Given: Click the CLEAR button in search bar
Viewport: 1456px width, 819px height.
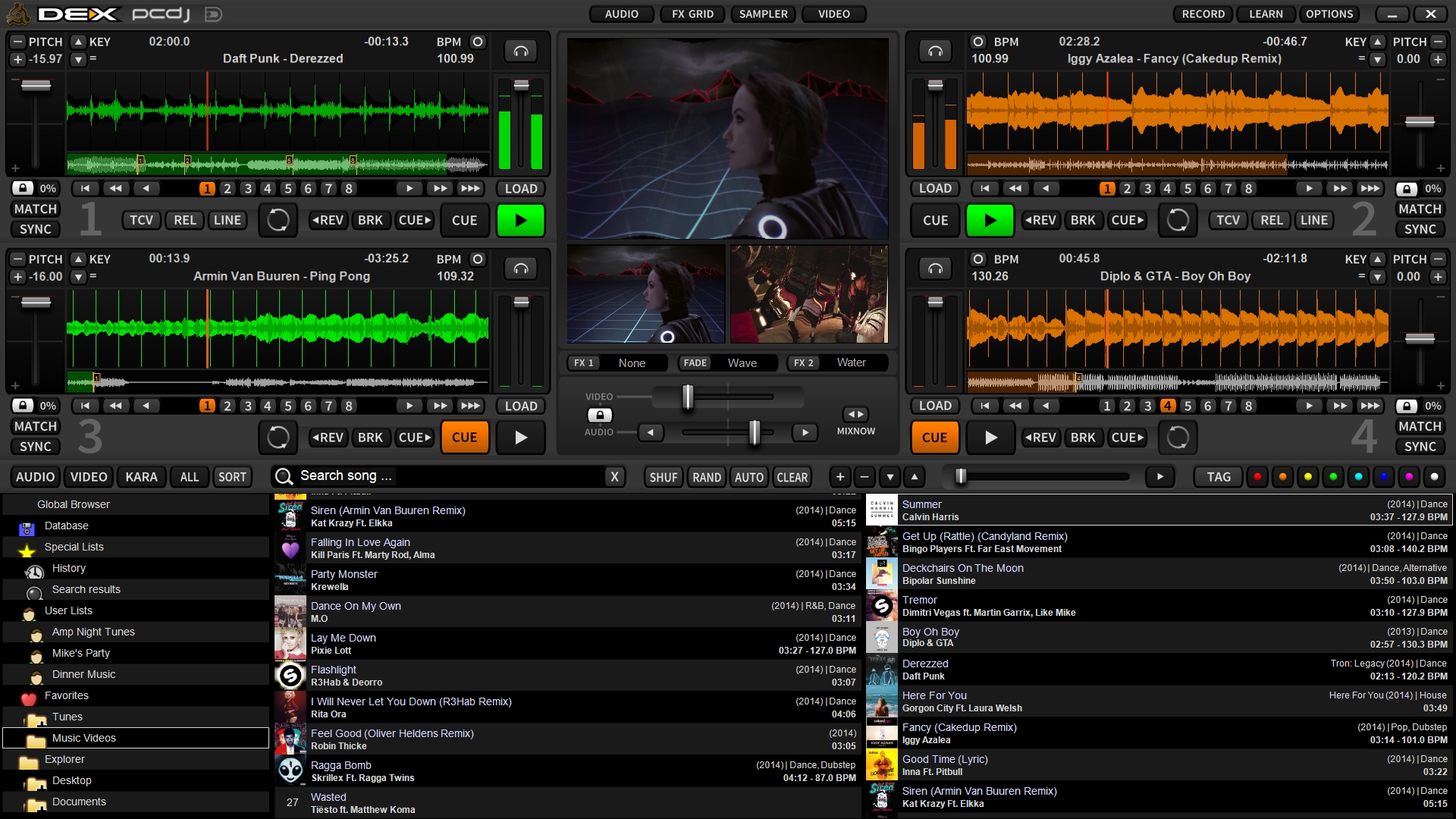Looking at the screenshot, I should (792, 476).
